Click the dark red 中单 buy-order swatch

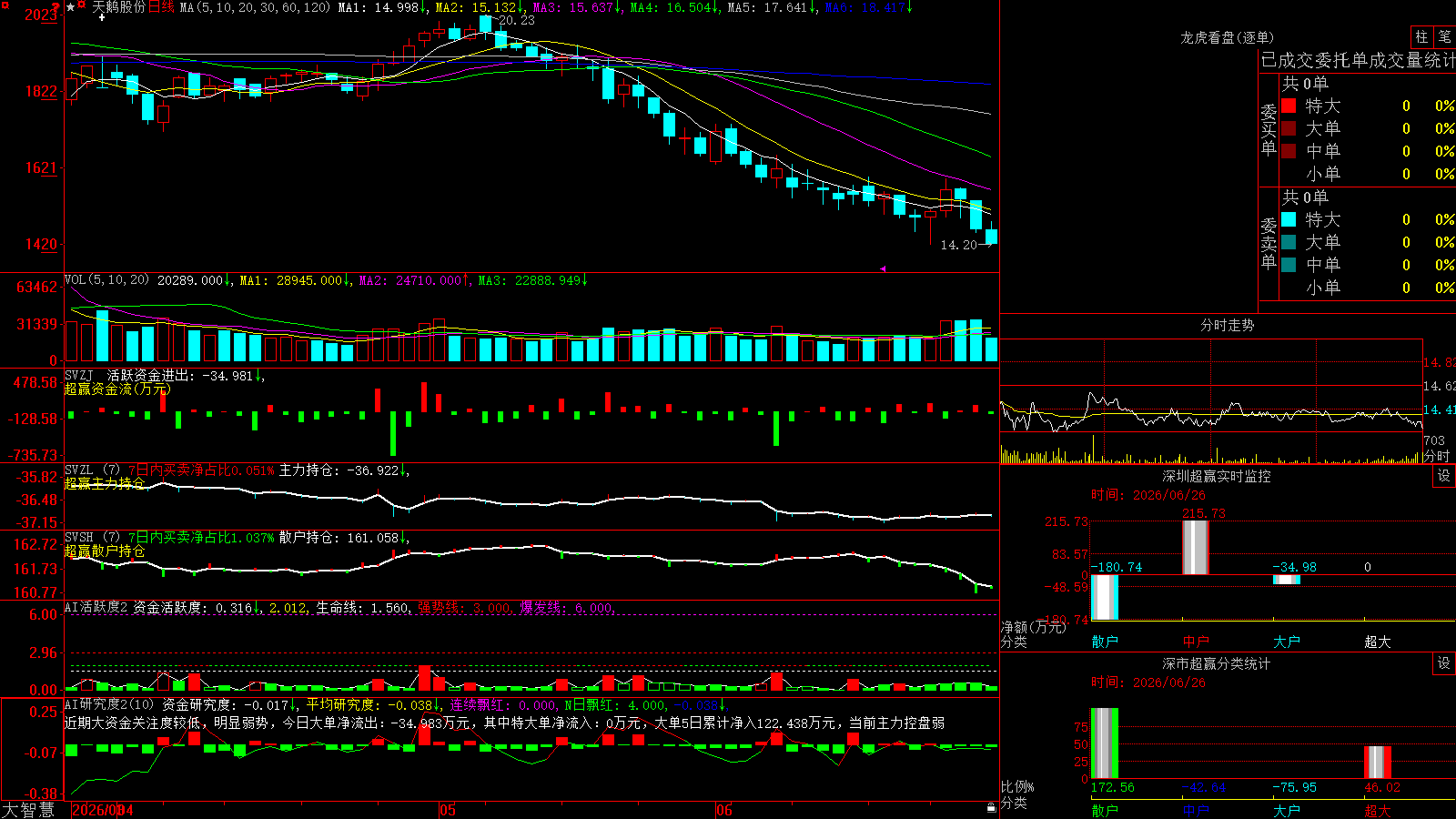pyautogui.click(x=1289, y=151)
